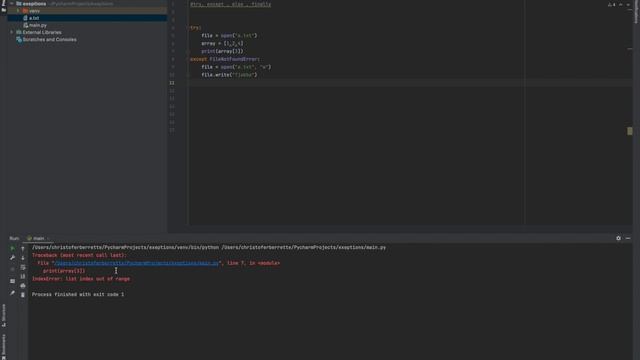The image size is (640, 360).
Task: Click the editor warnings count indicator
Action: pyautogui.click(x=611, y=4)
